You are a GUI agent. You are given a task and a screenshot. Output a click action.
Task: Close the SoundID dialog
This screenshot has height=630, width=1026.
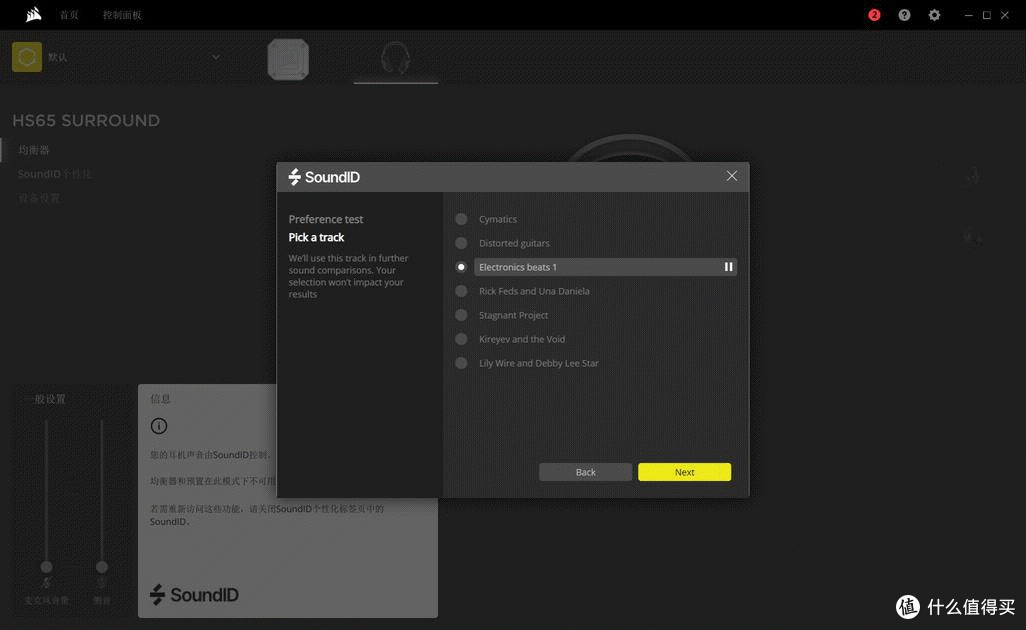(x=732, y=176)
